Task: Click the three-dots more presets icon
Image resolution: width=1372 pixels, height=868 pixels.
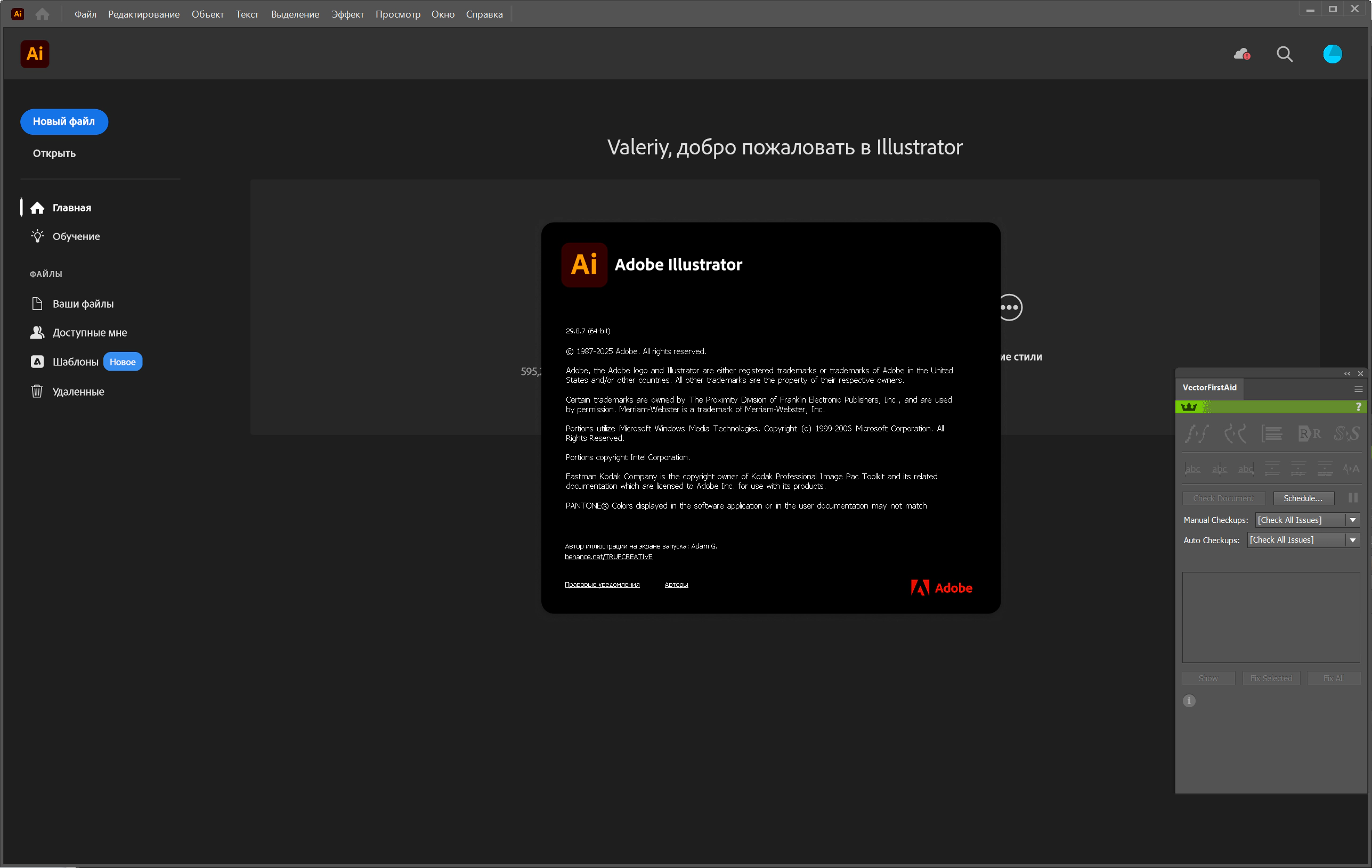Action: [1010, 308]
